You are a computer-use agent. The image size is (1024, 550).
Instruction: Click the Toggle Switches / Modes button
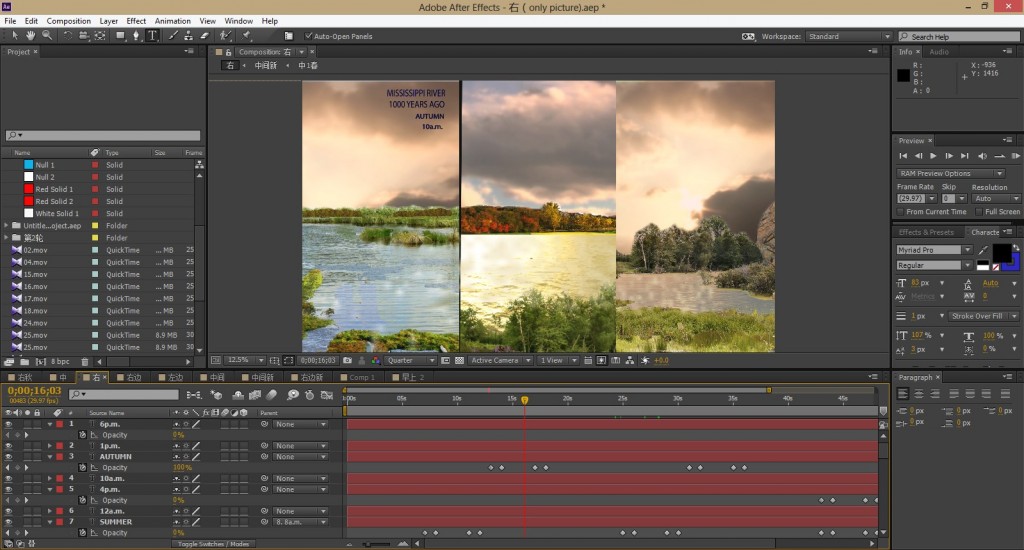click(212, 544)
